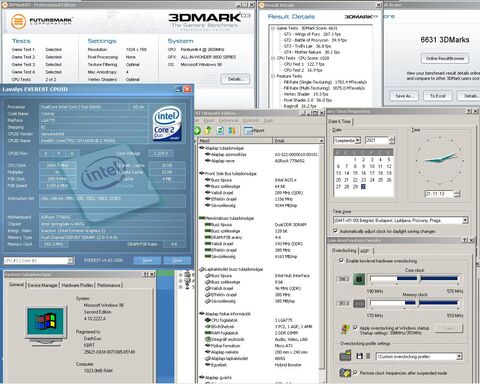Click help question mark on System Properties window
This screenshot has width=480, height=384.
(x=145, y=274)
